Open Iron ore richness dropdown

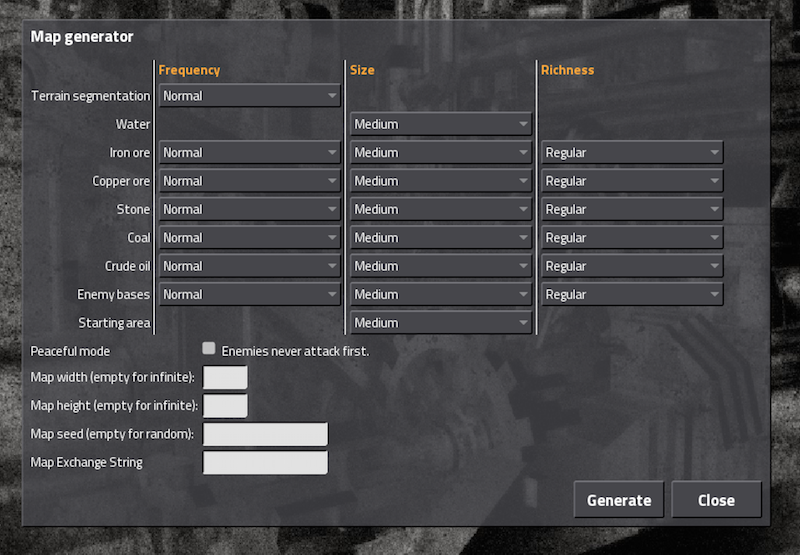click(632, 153)
